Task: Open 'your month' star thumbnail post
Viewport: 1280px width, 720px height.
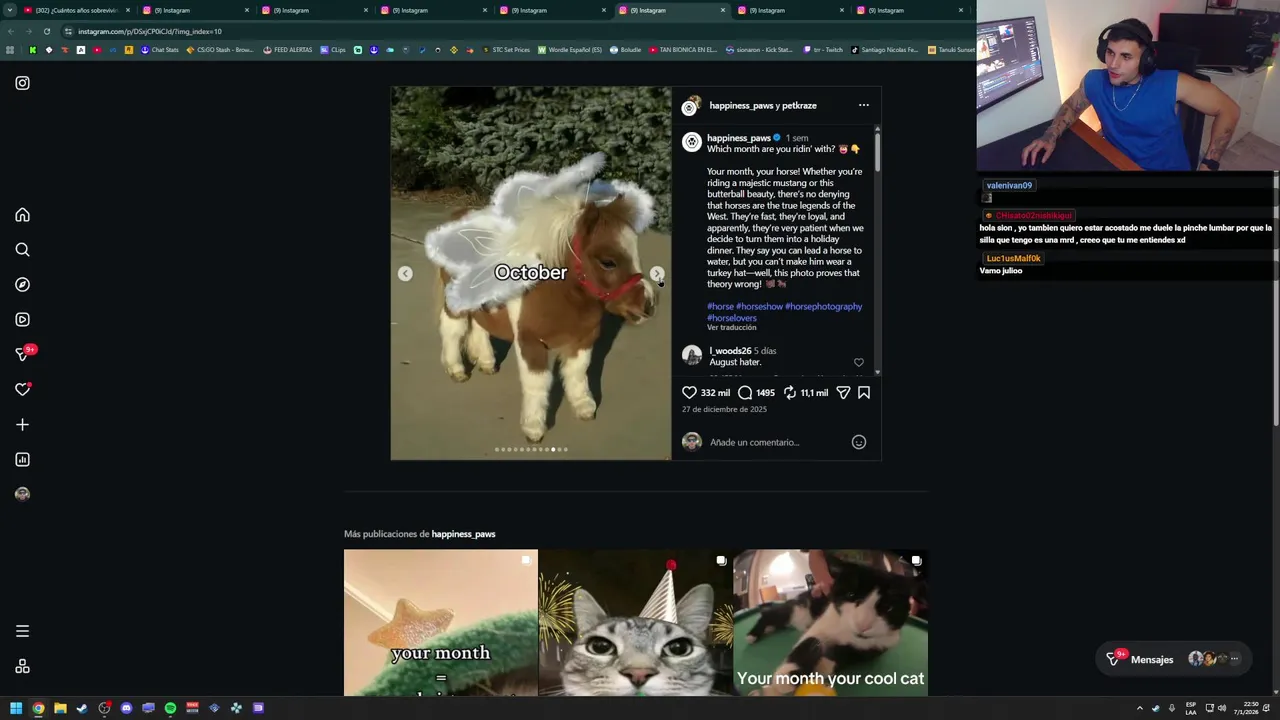Action: (x=441, y=622)
